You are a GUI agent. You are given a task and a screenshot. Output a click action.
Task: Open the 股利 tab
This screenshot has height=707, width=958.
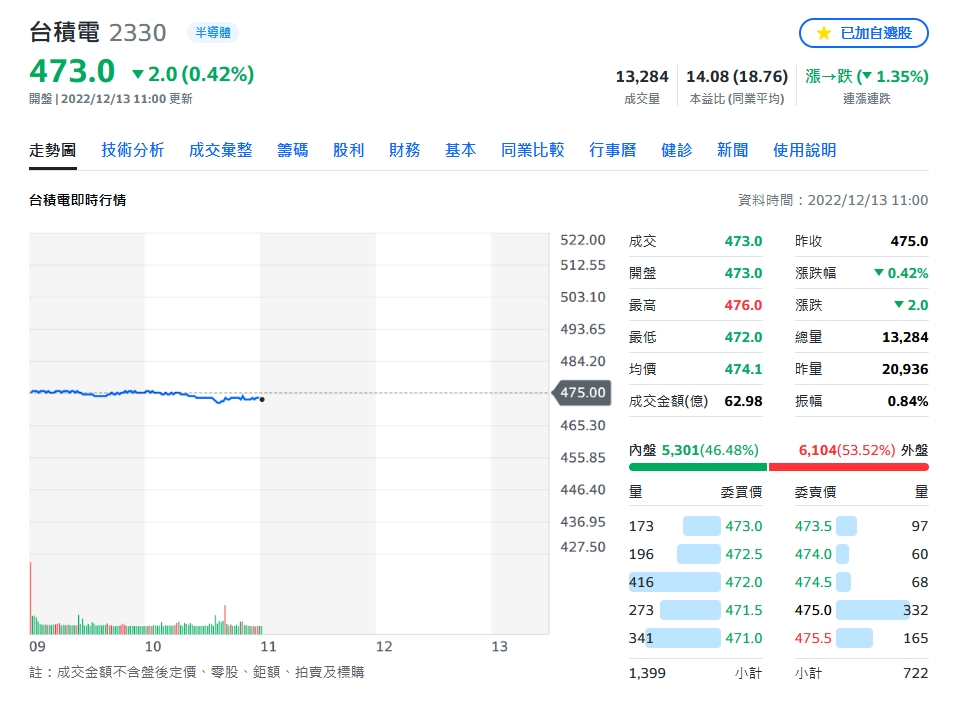(x=348, y=150)
